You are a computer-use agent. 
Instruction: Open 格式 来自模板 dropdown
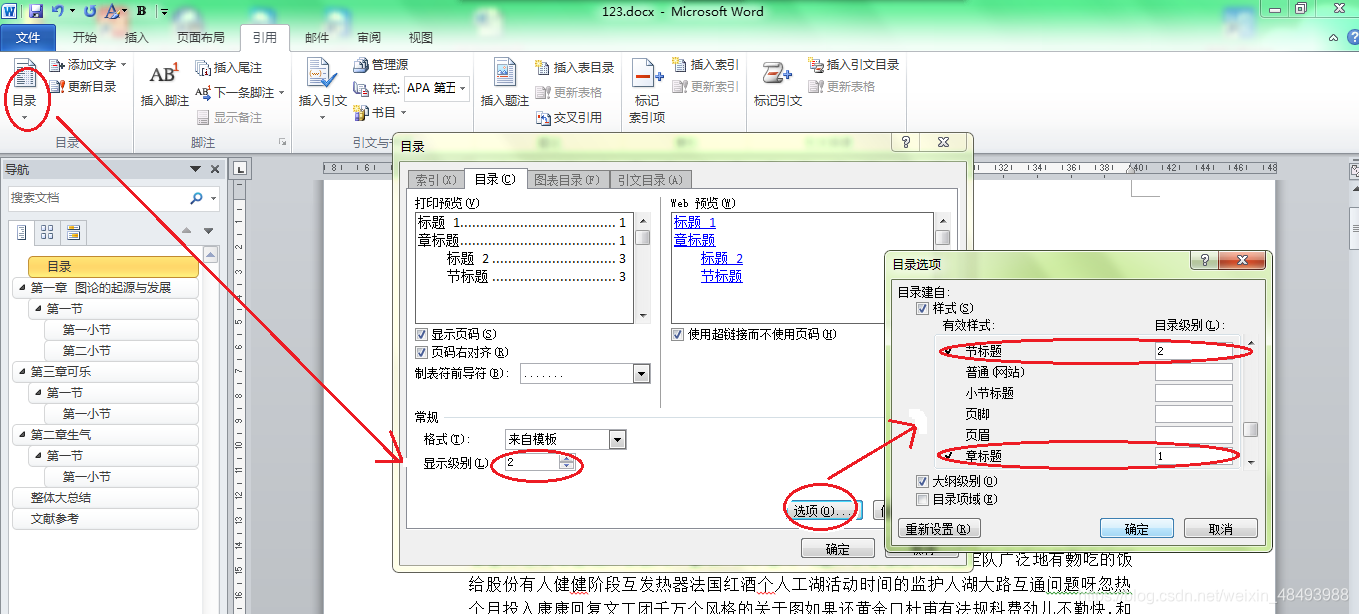pyautogui.click(x=617, y=439)
